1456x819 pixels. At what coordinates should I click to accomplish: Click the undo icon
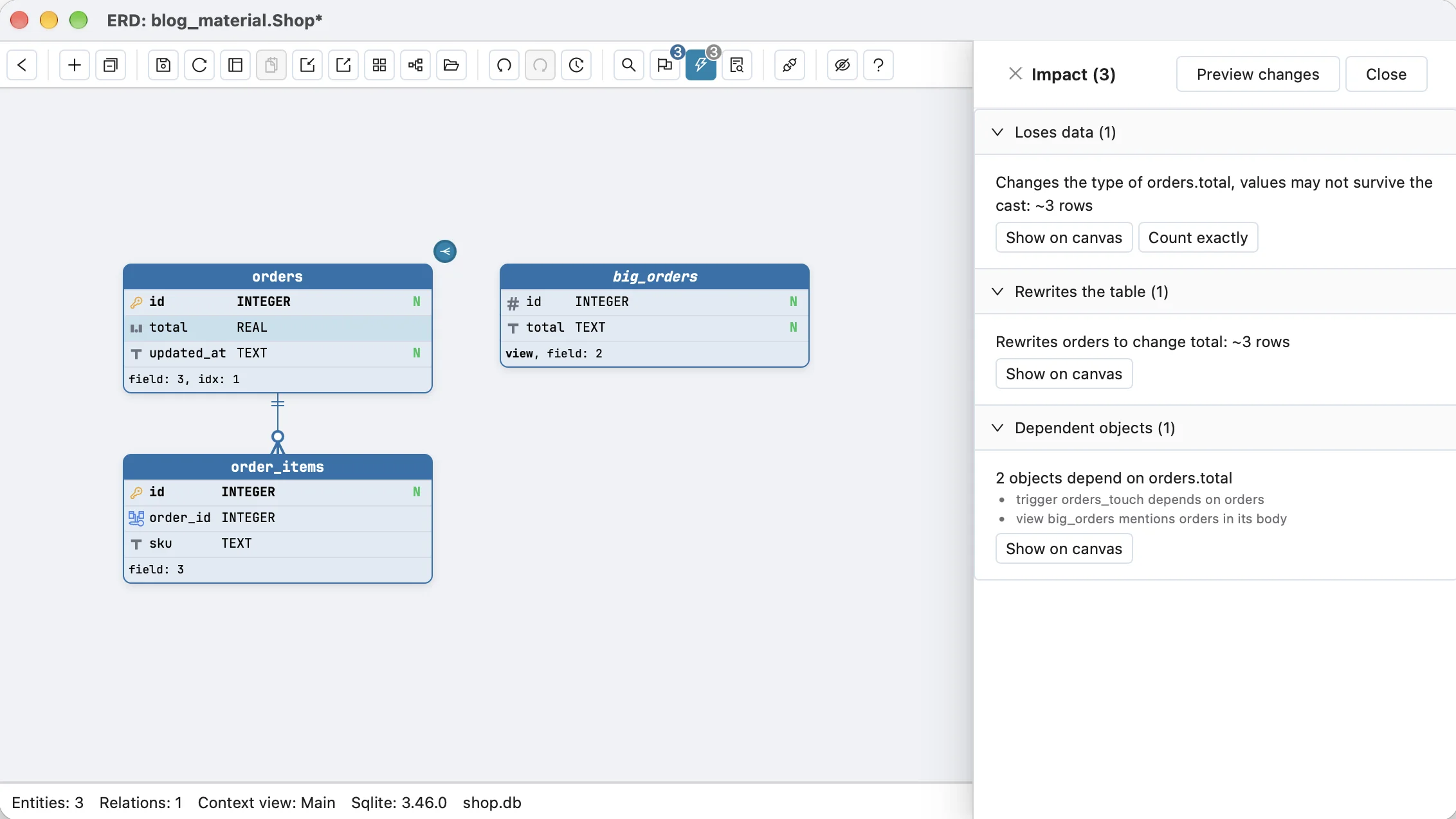[504, 65]
